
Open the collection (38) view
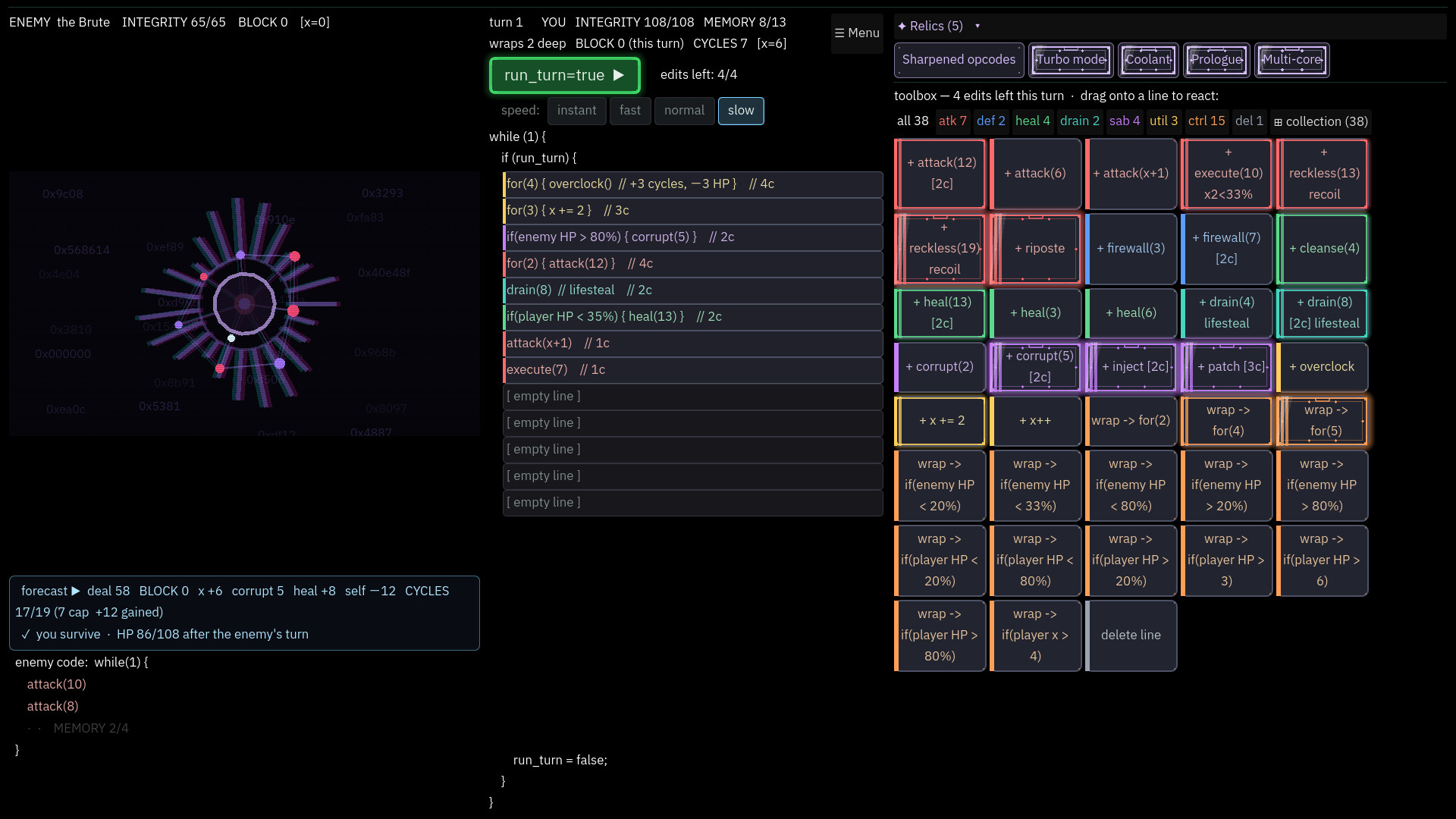point(1321,122)
